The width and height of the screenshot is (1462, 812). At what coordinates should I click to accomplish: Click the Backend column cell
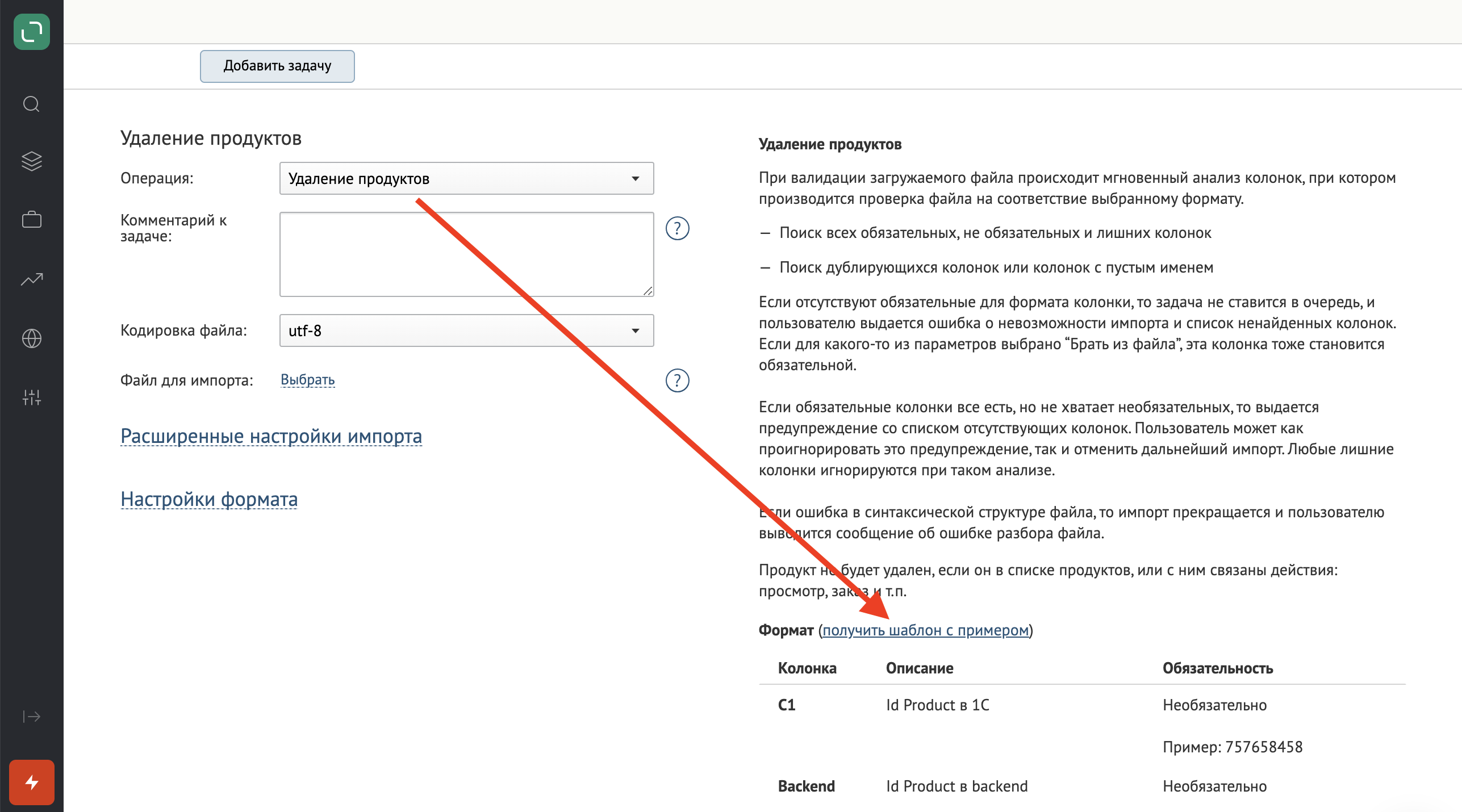click(806, 786)
